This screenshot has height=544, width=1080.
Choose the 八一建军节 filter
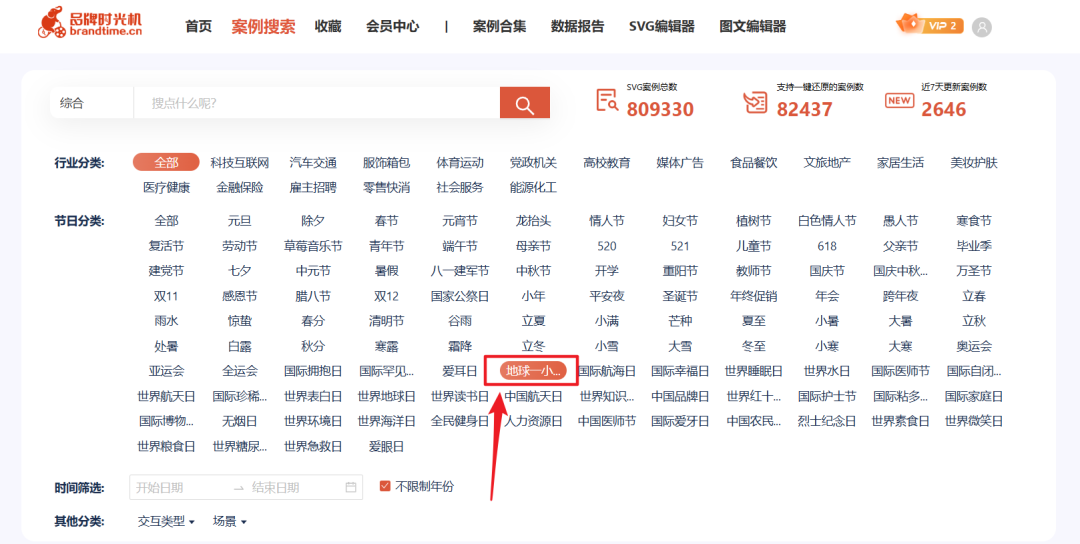(x=460, y=271)
